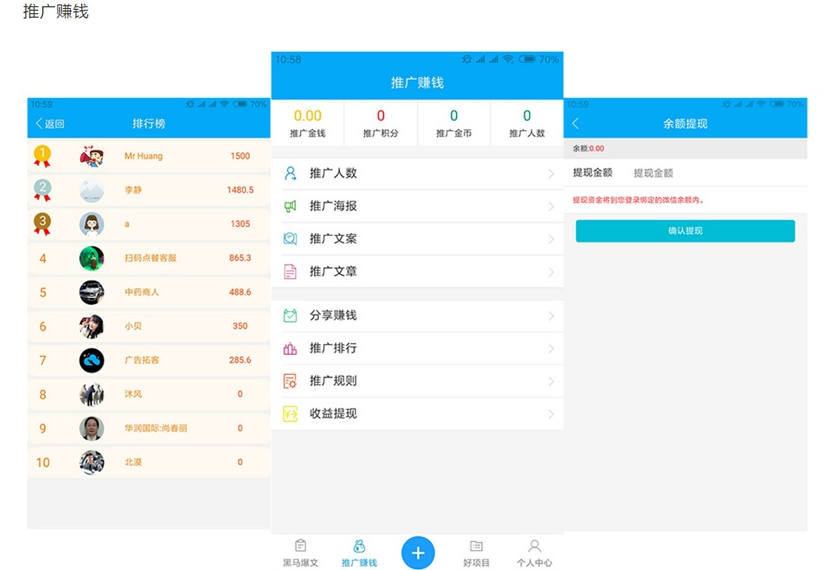Expand the 推广人数 row chevron

(x=551, y=174)
